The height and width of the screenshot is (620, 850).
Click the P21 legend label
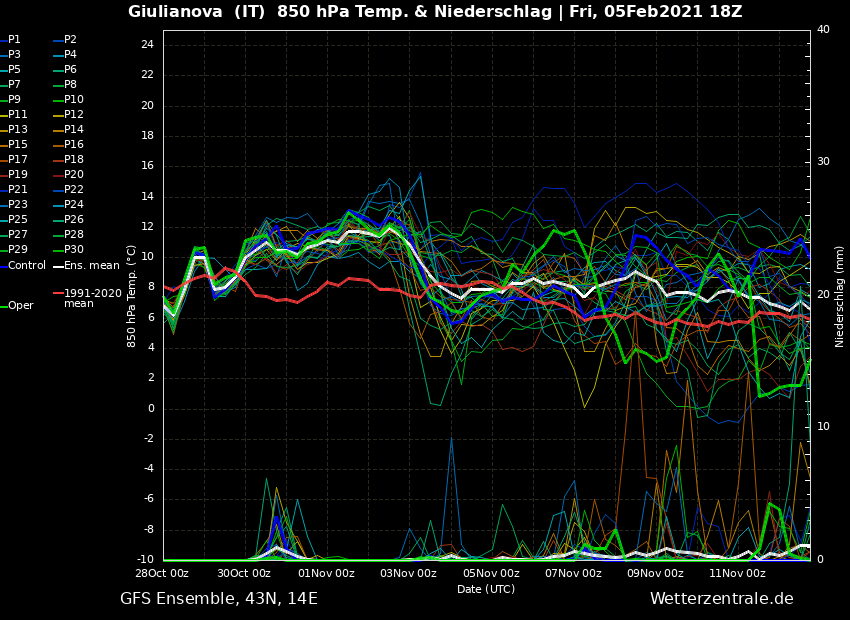[18, 190]
